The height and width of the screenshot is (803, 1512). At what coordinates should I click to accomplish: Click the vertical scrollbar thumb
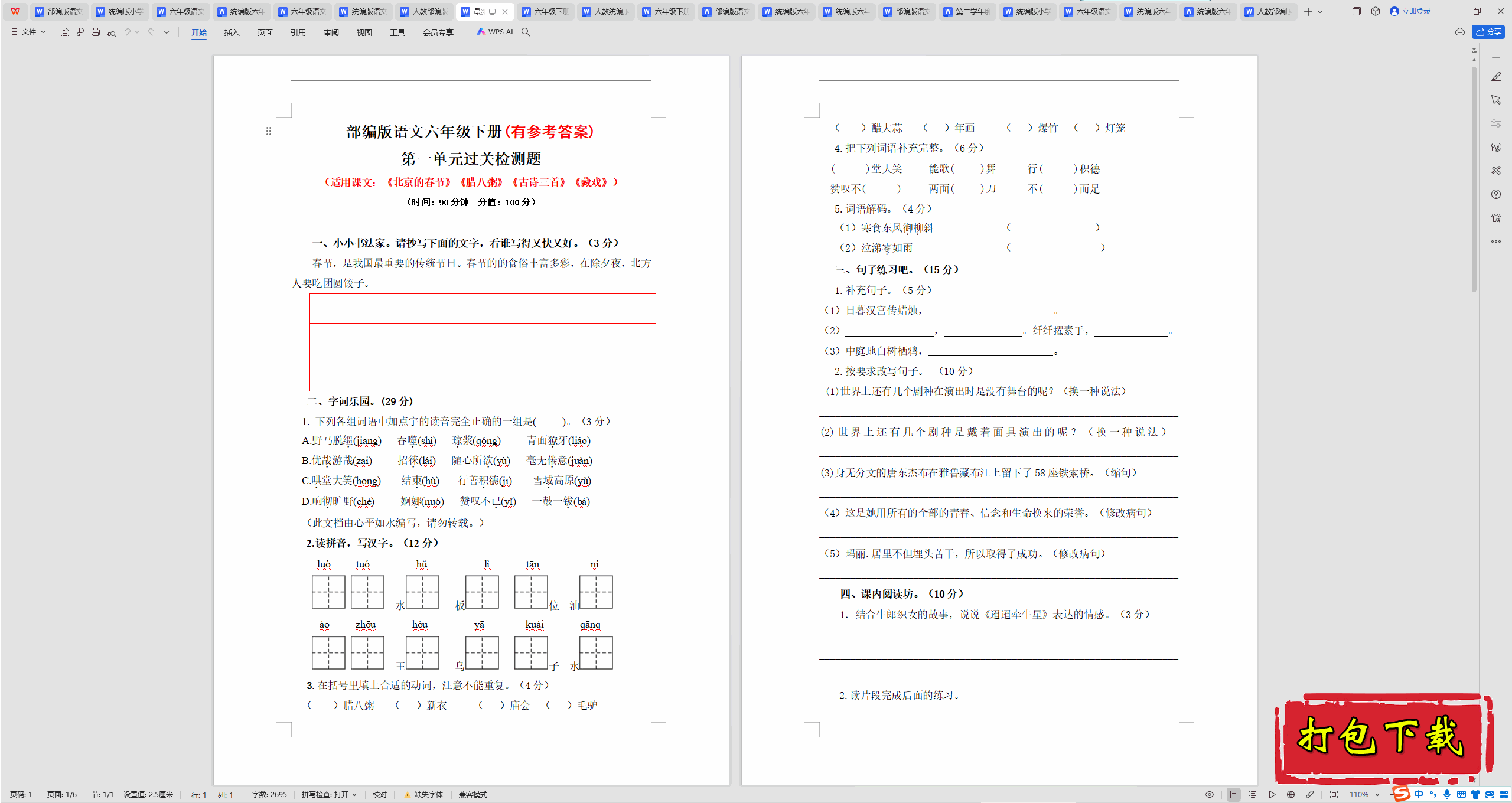click(x=1474, y=180)
